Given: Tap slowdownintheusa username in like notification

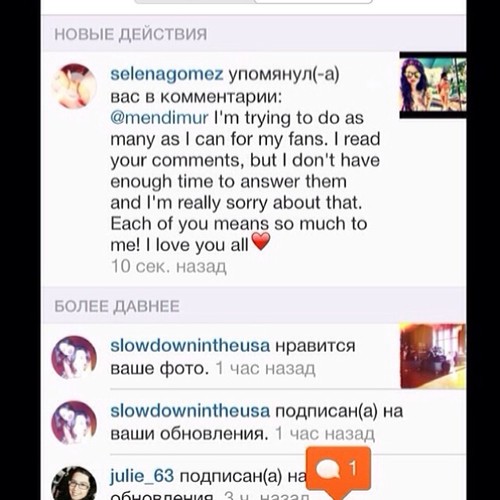Looking at the screenshot, I should point(190,346).
